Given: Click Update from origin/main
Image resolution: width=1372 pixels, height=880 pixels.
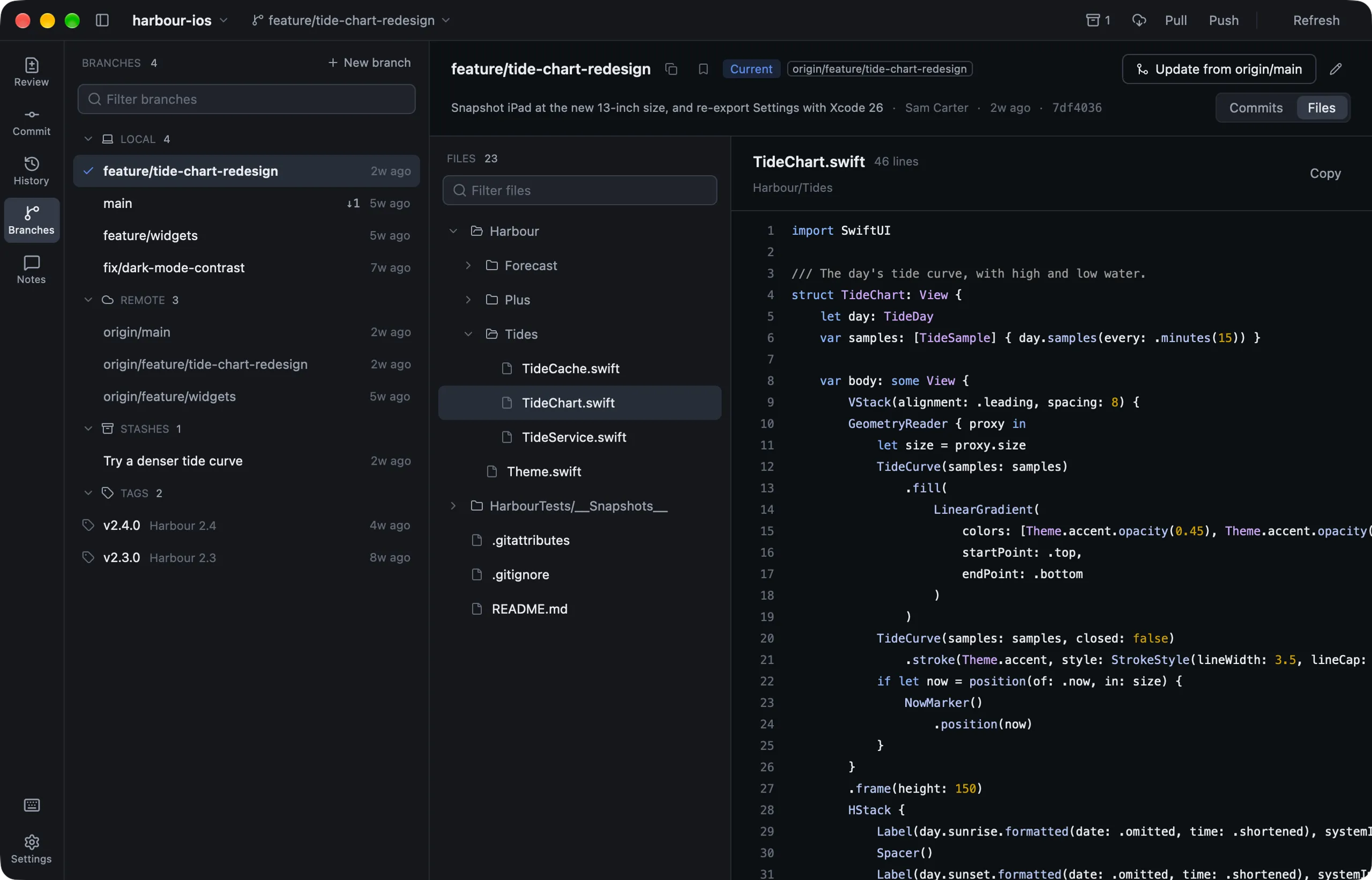Looking at the screenshot, I should [1219, 69].
